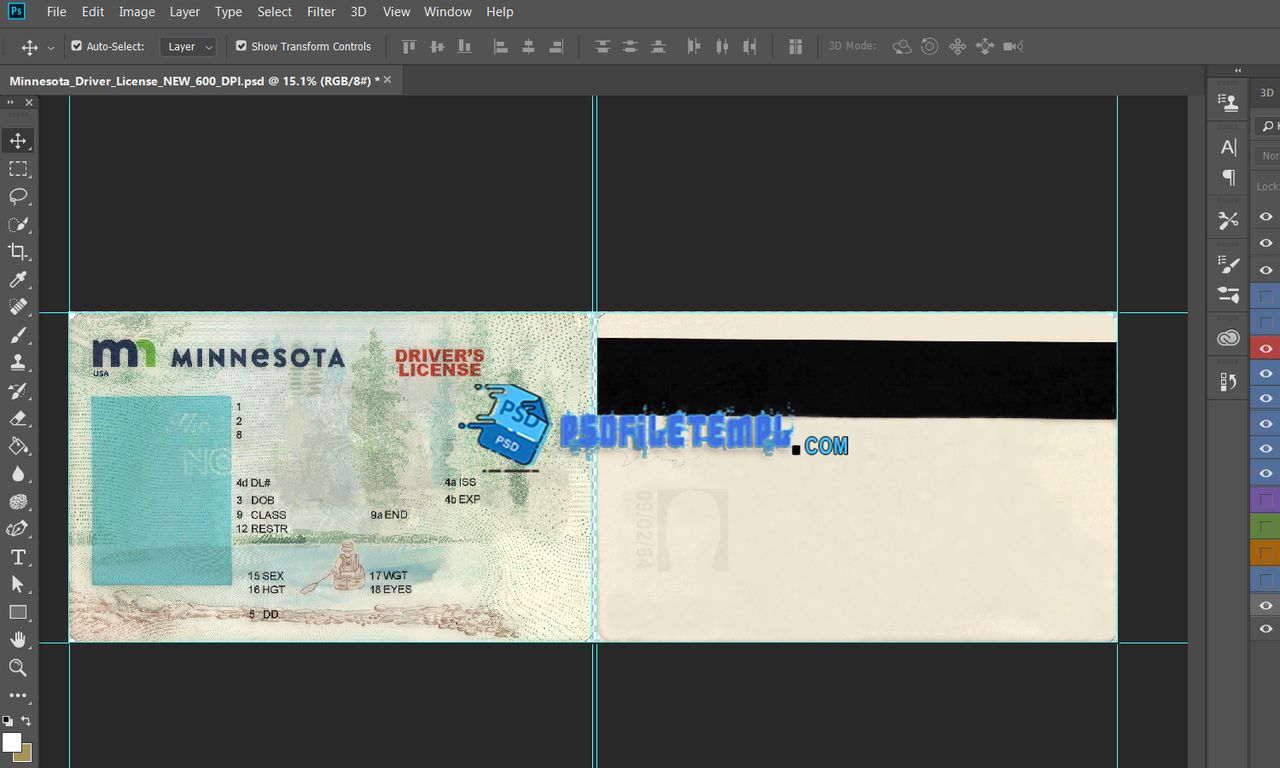Click the Auto-Align Layers icon

796,46
